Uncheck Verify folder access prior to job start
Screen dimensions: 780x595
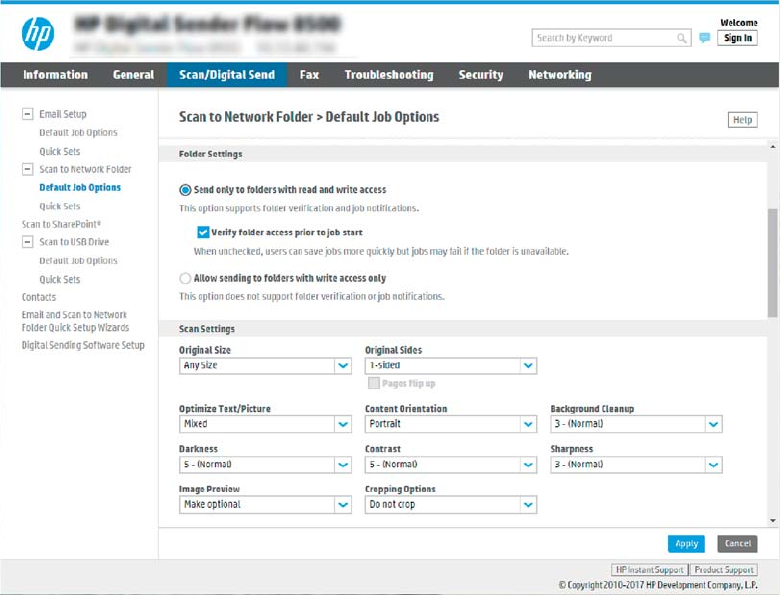203,232
